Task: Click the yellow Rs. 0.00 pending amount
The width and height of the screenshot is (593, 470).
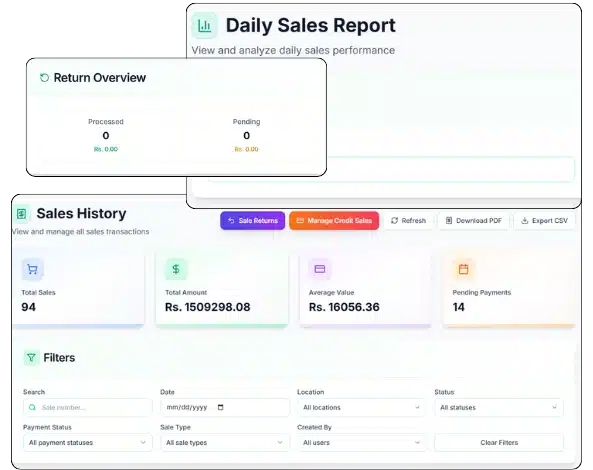Action: pos(247,149)
